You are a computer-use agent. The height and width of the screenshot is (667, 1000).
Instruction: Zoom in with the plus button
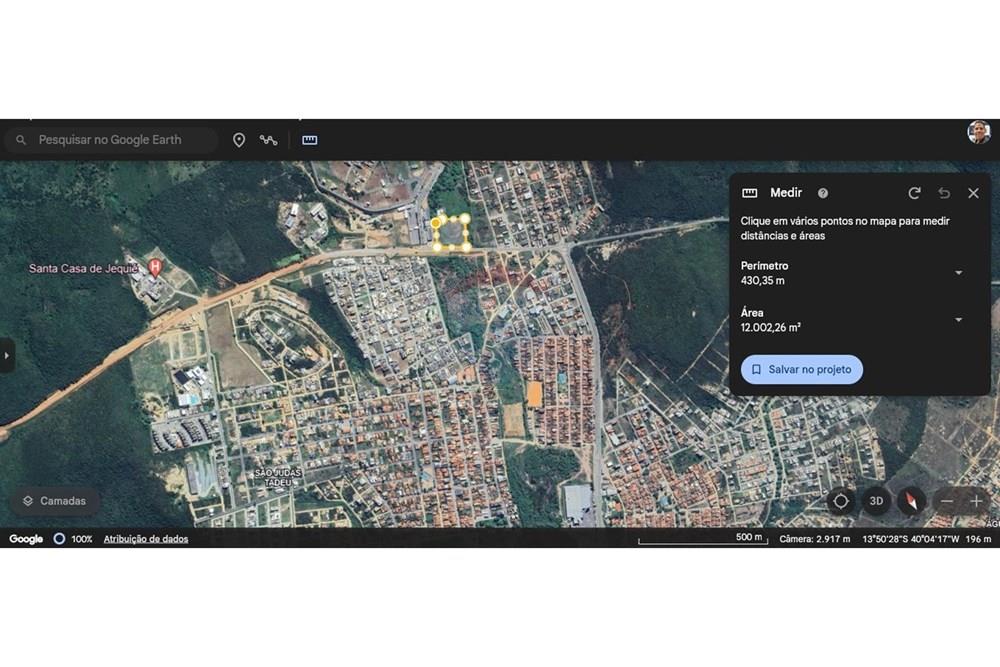(x=976, y=501)
